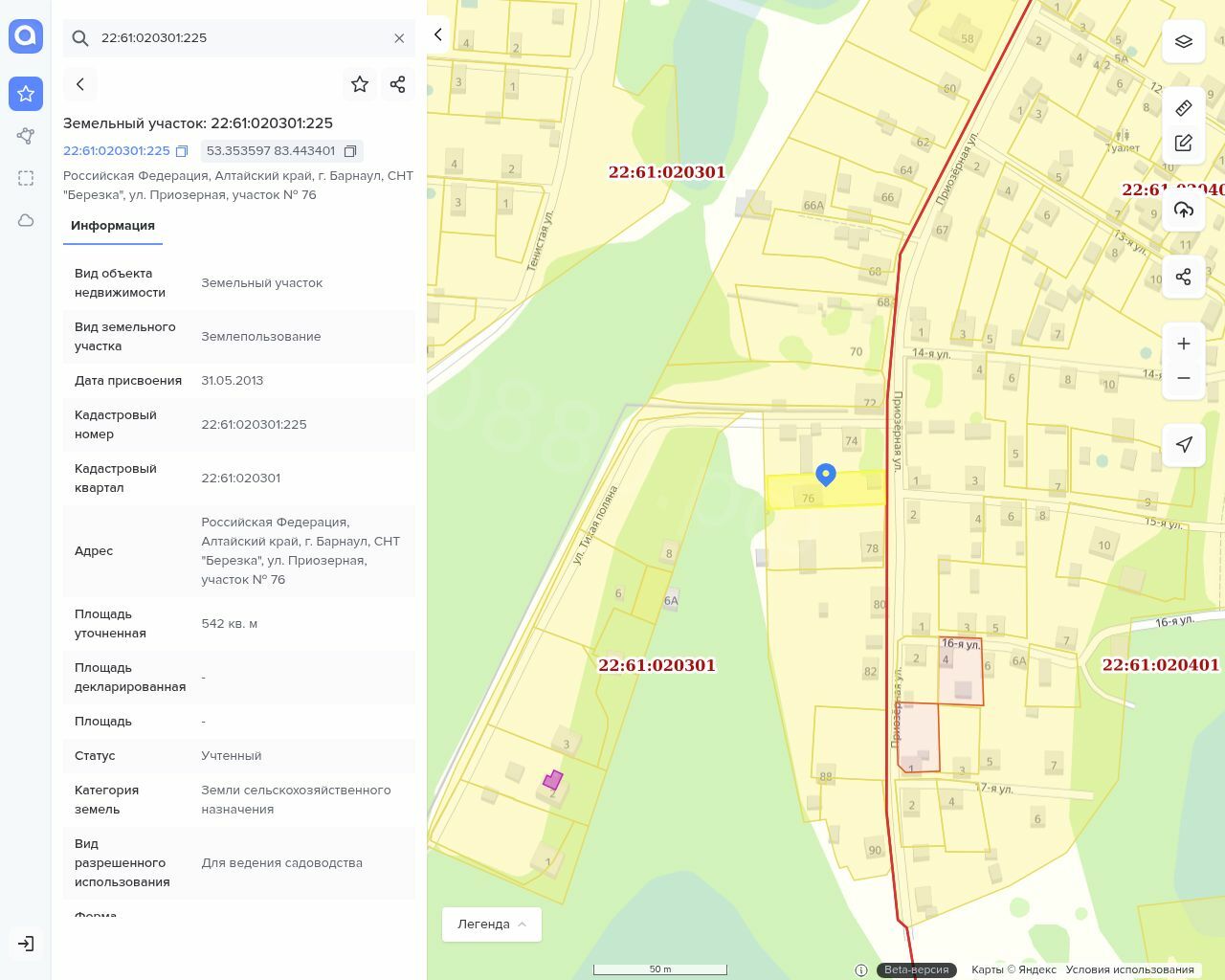This screenshot has width=1225, height=980.
Task: Zoom out of the map
Action: tap(1184, 378)
